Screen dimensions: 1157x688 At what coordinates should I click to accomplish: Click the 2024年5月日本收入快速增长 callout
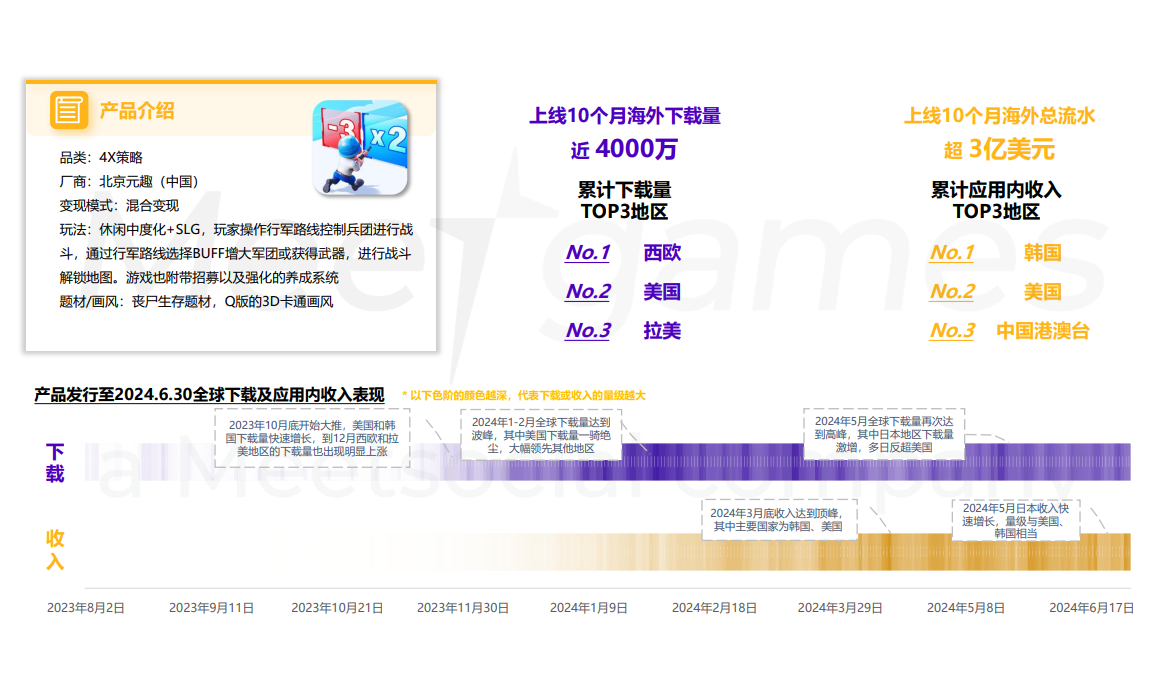(1015, 521)
